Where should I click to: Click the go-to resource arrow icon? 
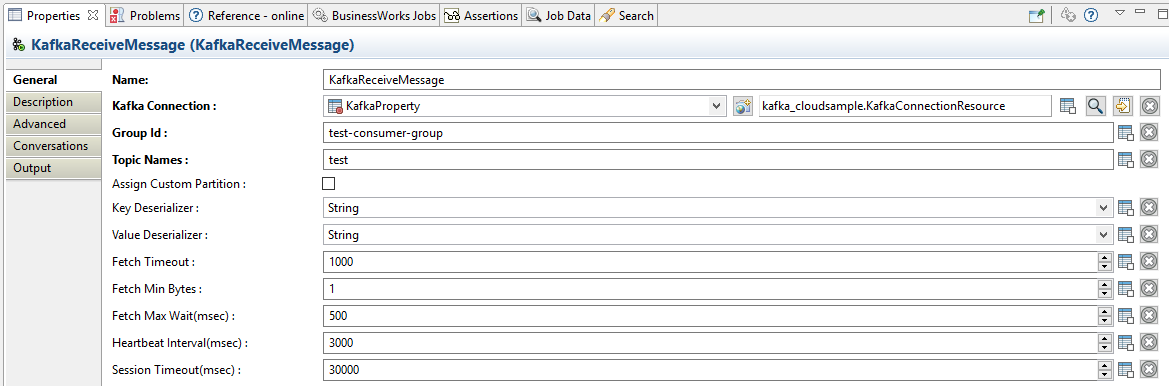point(1123,106)
